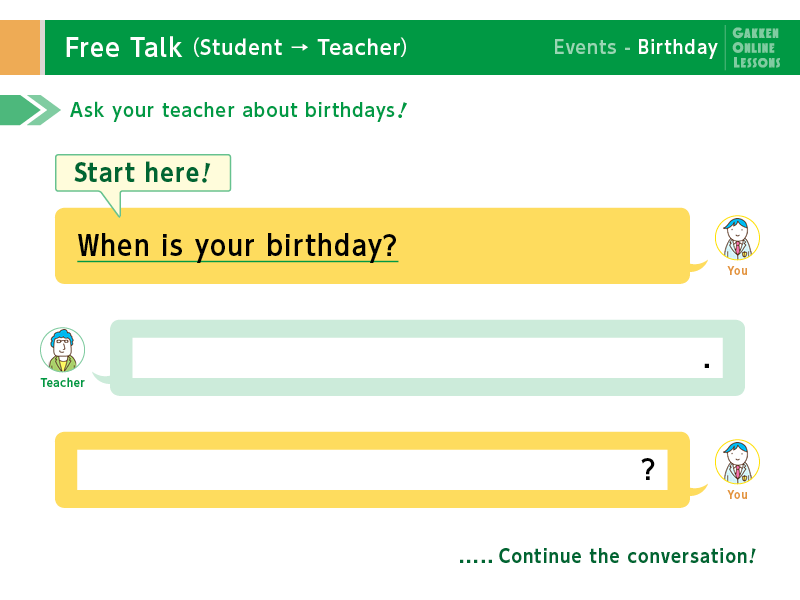Click the green double-chevron arrow icon

click(x=30, y=110)
